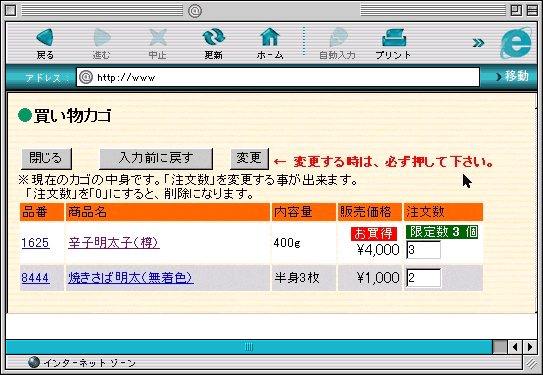The height and width of the screenshot is (375, 543).
Task: Go back with the 戻る arrow icon
Action: pyautogui.click(x=45, y=37)
